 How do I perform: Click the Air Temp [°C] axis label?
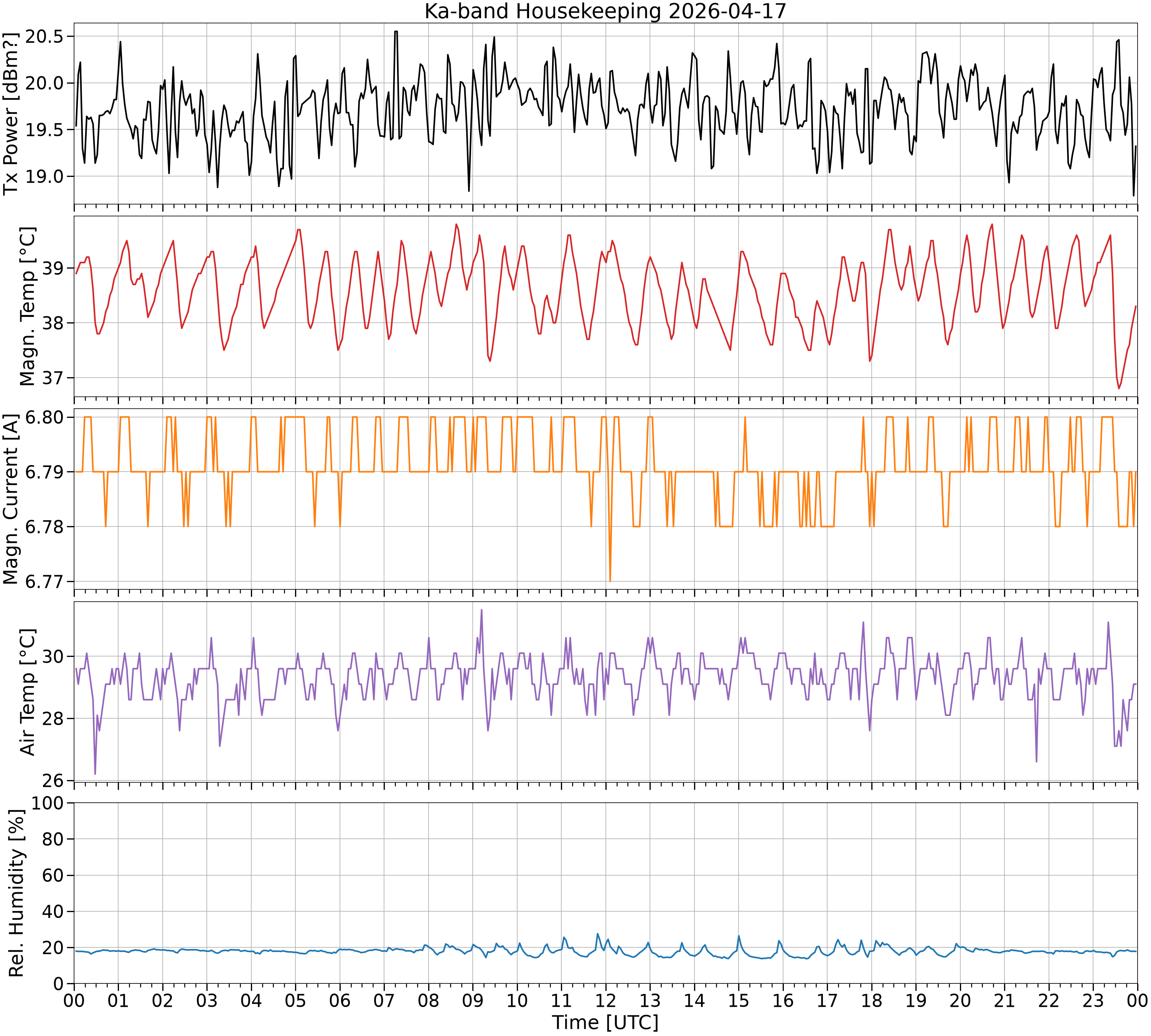point(27,692)
